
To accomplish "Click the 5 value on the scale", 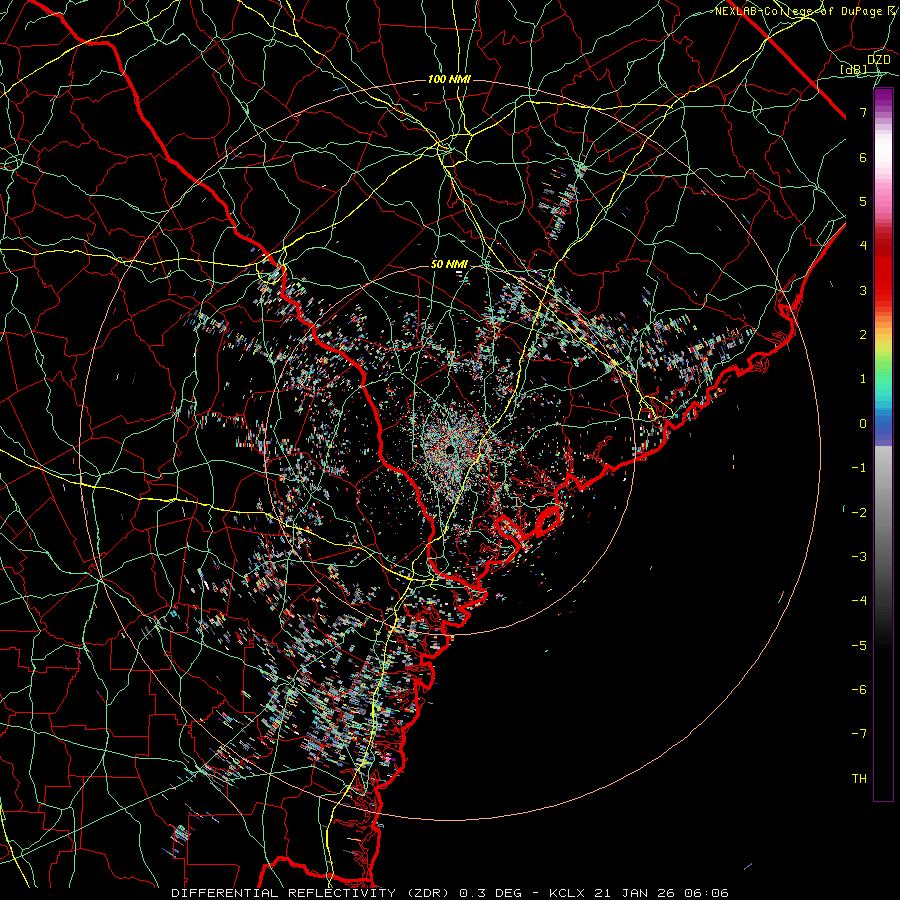I will pos(863,201).
